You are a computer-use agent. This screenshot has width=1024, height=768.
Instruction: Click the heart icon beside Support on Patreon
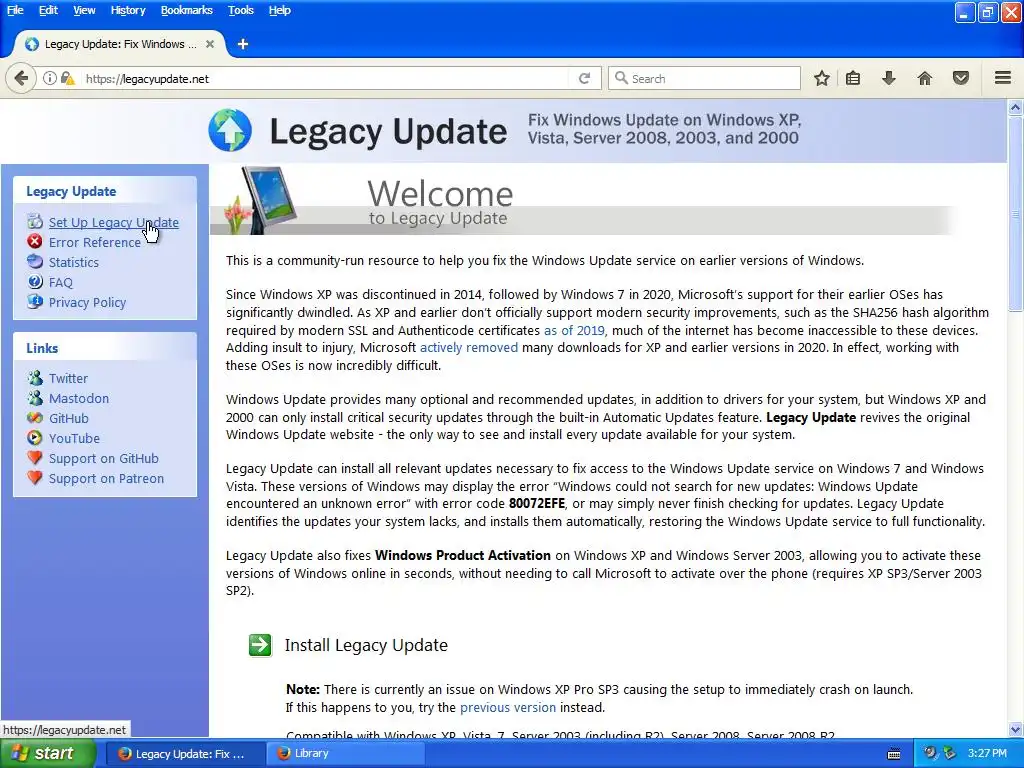click(35, 478)
